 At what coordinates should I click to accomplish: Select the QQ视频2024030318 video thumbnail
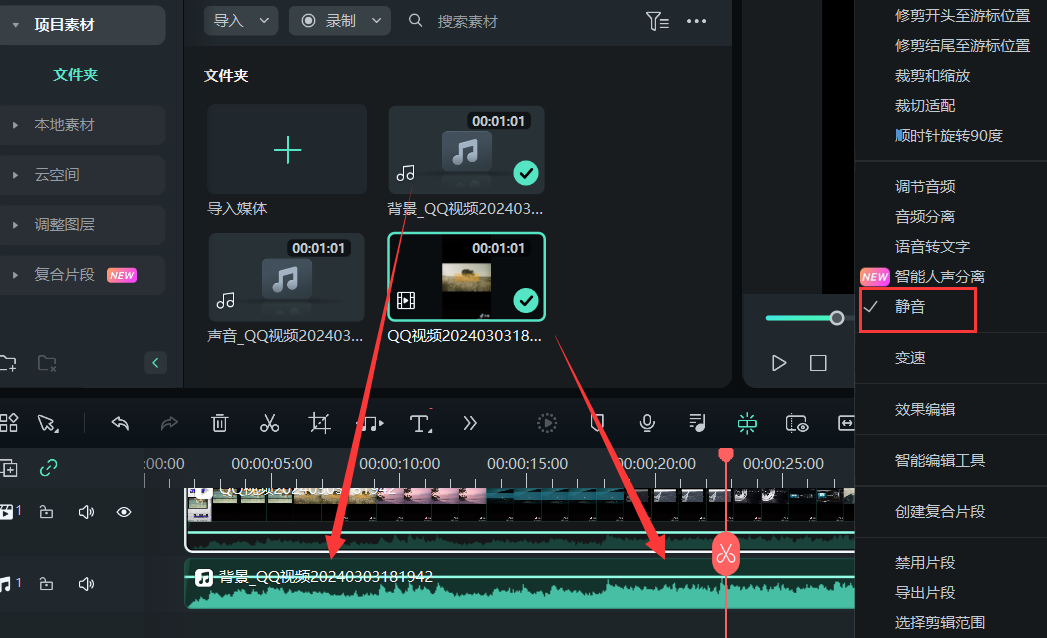[x=466, y=277]
